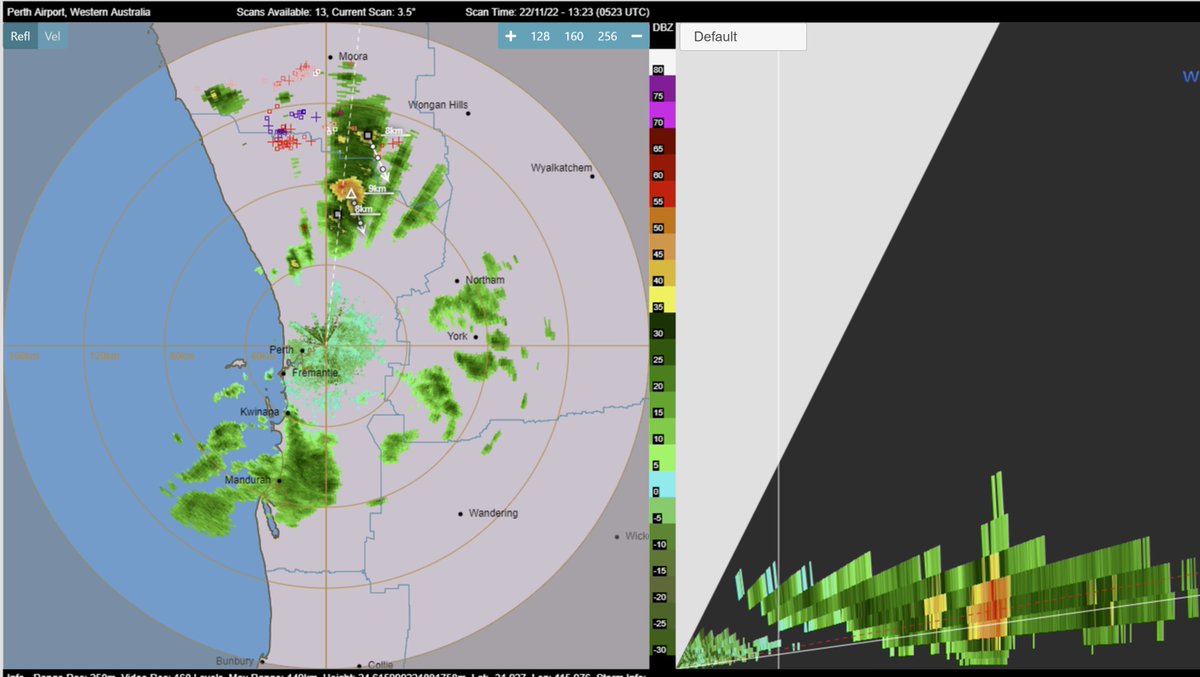Click the Moora town label
The image size is (1200, 677).
[x=352, y=57]
